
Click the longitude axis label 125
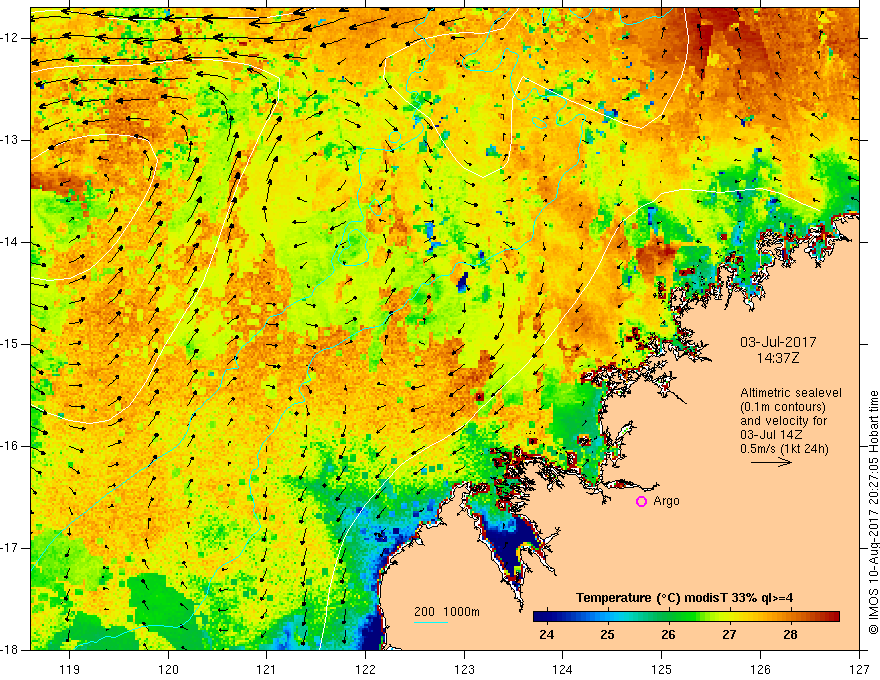click(662, 664)
